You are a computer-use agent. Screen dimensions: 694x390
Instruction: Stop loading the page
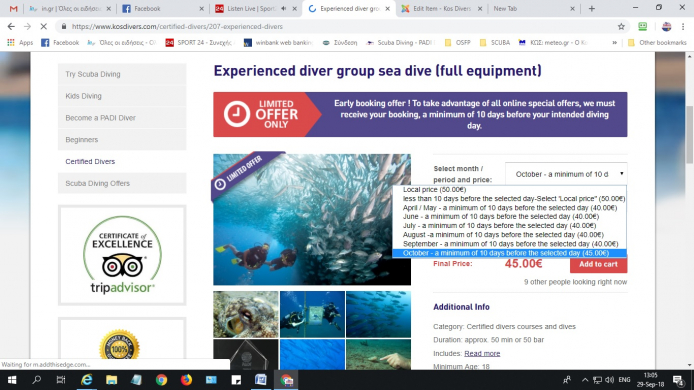pyautogui.click(x=43, y=27)
